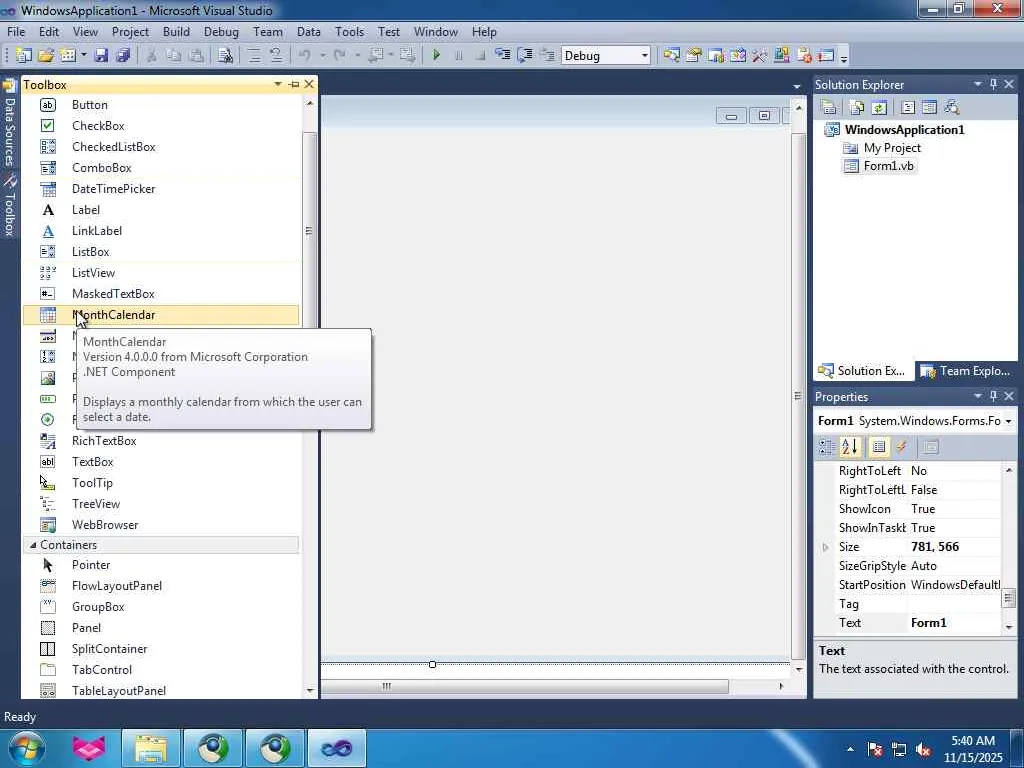Open Toolbox window position dropdown arrow
This screenshot has width=1024, height=768.
point(278,84)
